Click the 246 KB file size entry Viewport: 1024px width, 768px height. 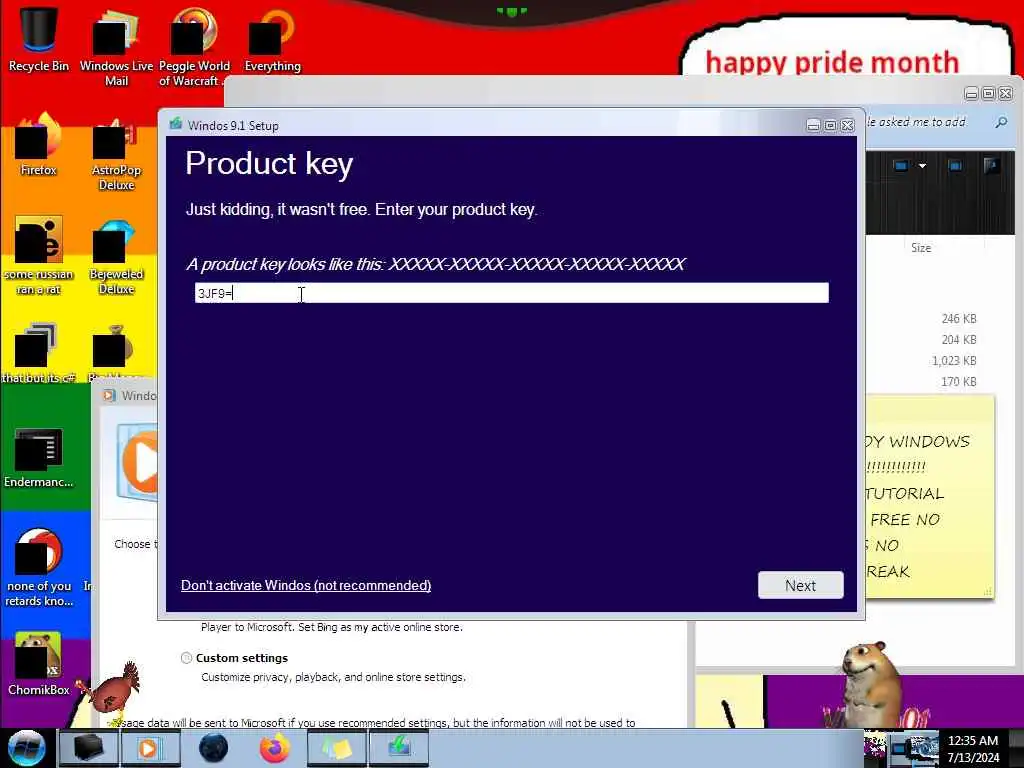coord(959,319)
